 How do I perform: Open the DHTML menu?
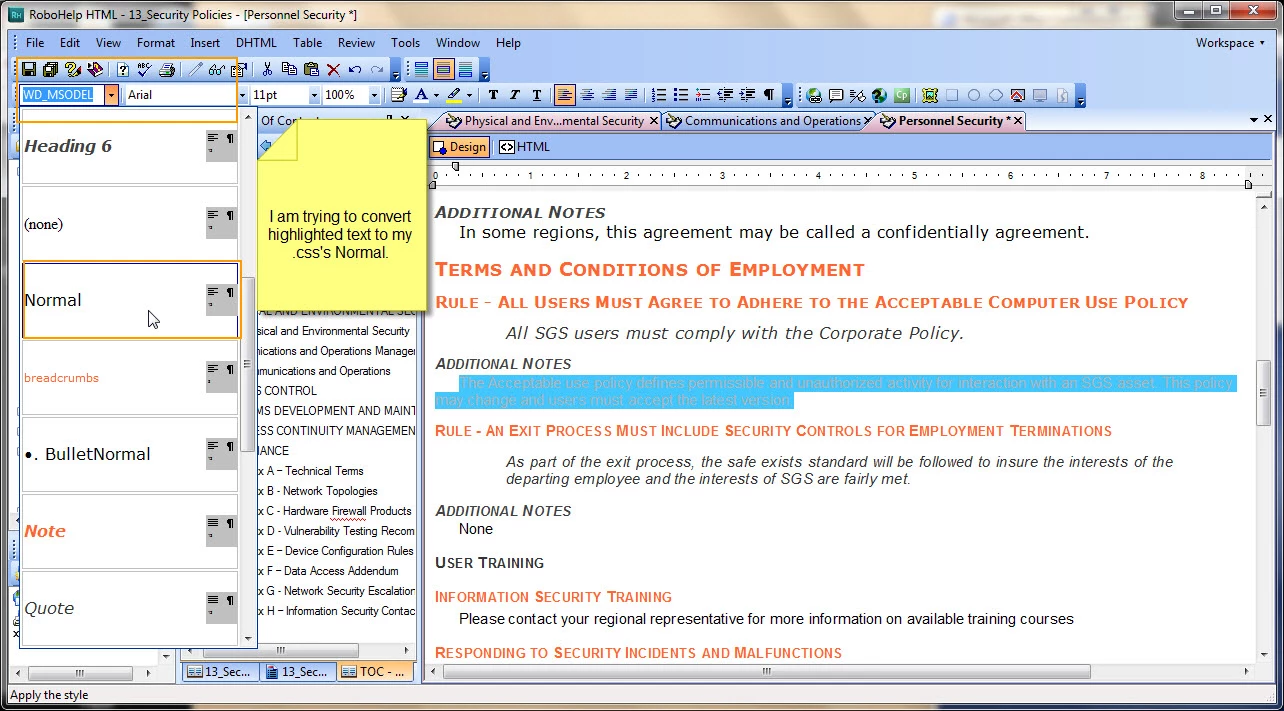point(256,43)
